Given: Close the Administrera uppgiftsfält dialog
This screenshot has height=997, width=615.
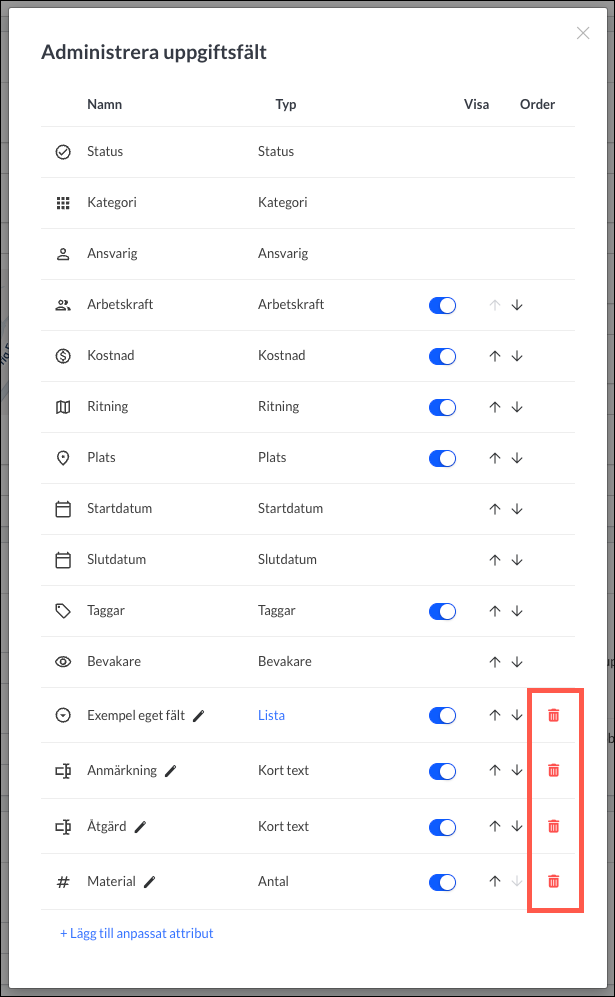Looking at the screenshot, I should click(x=583, y=33).
